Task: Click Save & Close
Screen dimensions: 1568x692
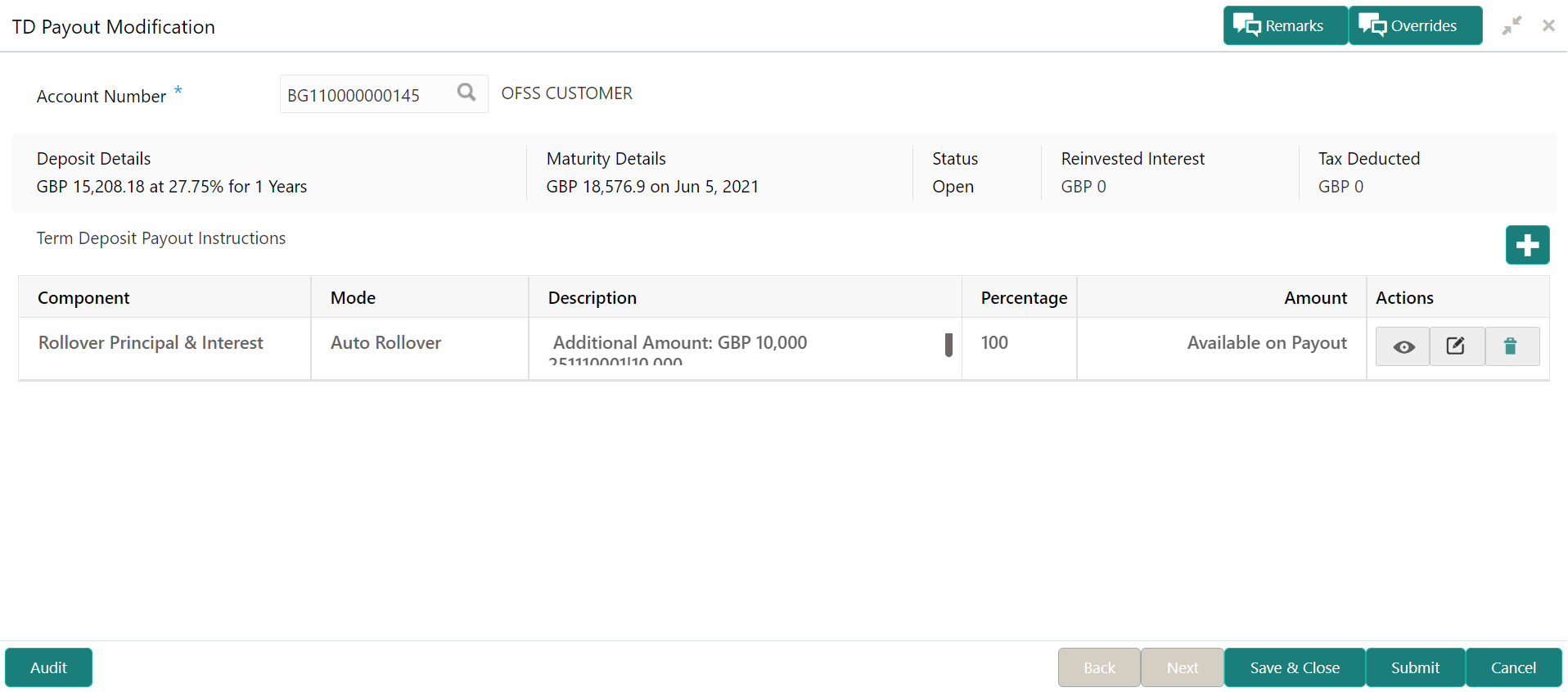Action: click(1294, 667)
